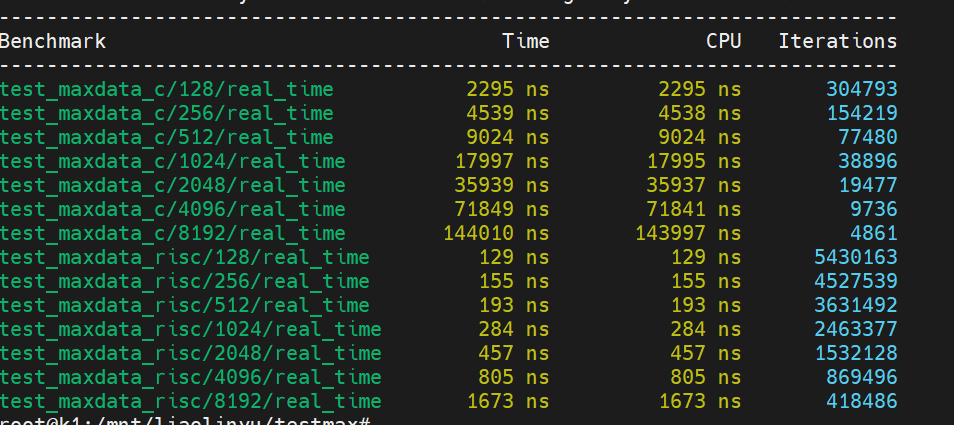Click test_maxdata_c/256/real_time benchmark name
Image resolution: width=954 pixels, height=425 pixels.
coord(167,114)
